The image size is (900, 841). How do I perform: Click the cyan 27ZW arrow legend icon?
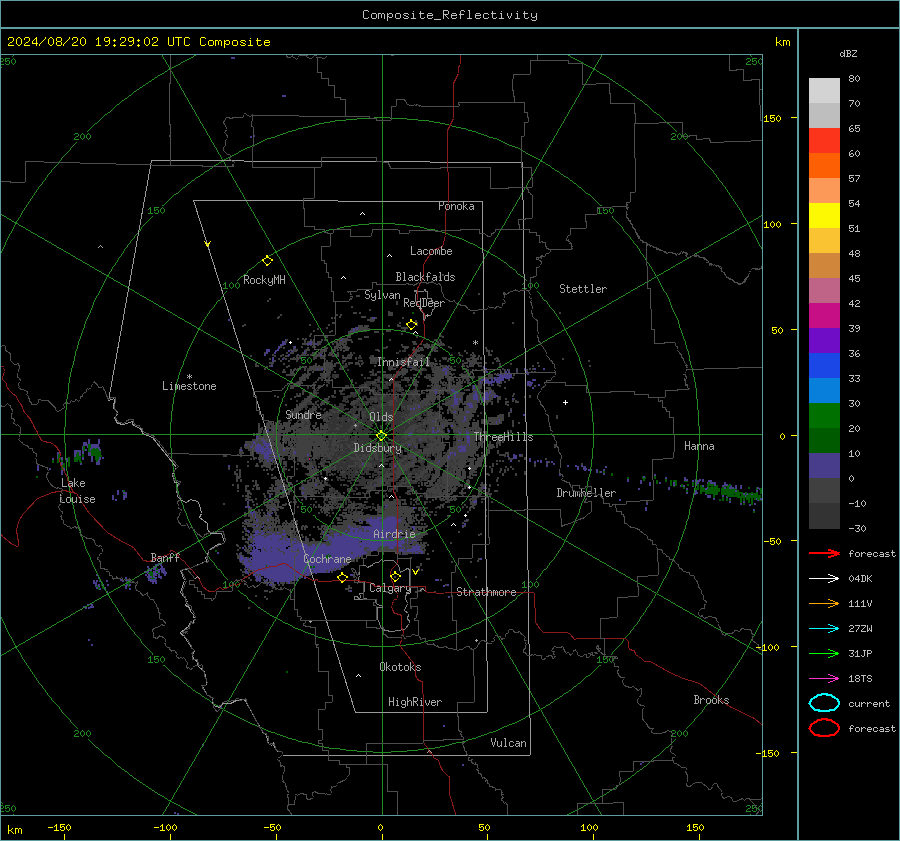pyautogui.click(x=824, y=629)
